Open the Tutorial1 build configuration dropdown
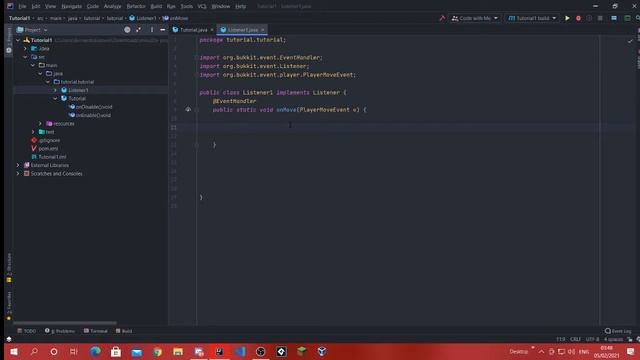This screenshot has width=640, height=360. point(532,18)
